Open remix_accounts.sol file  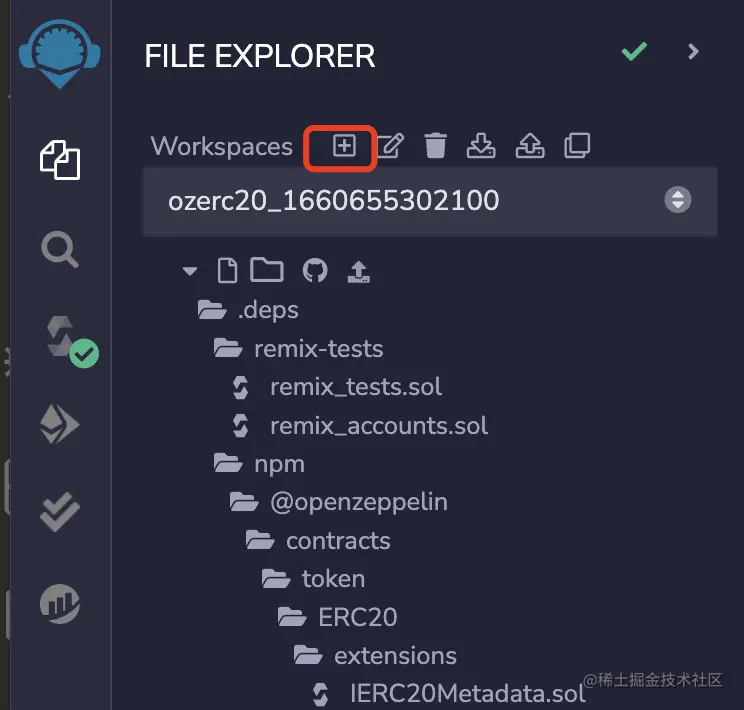pyautogui.click(x=360, y=426)
